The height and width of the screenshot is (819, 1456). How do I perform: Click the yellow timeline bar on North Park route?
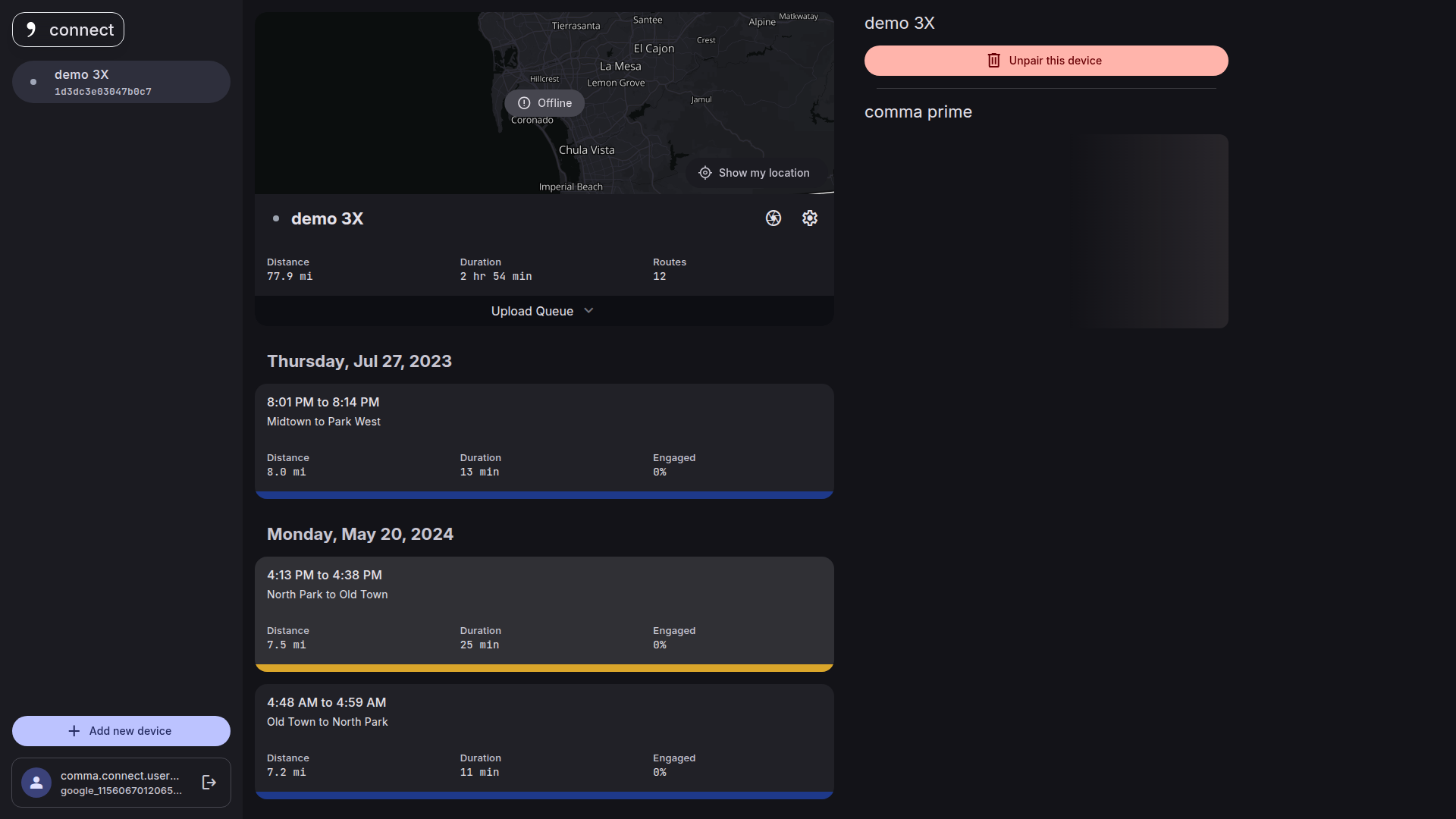pyautogui.click(x=544, y=668)
